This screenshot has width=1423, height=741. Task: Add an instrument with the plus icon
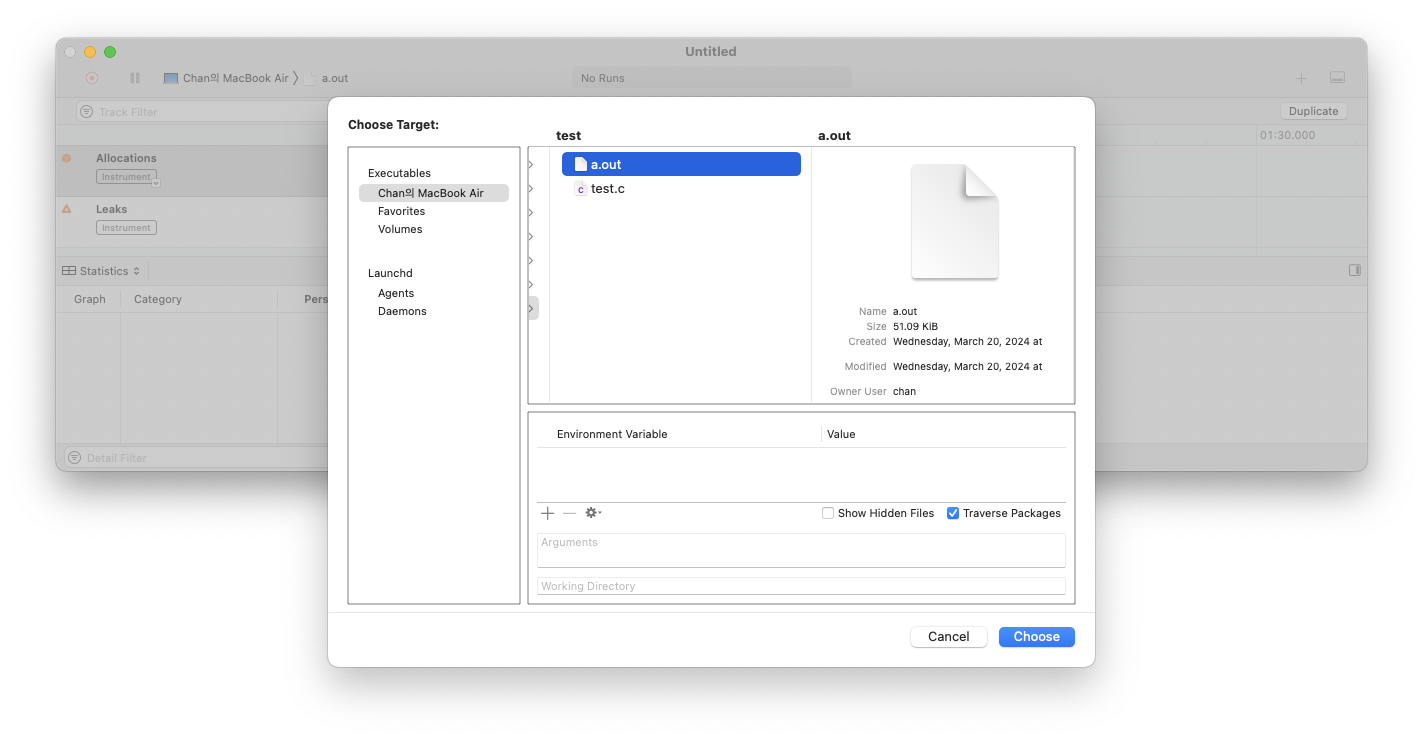click(1301, 78)
